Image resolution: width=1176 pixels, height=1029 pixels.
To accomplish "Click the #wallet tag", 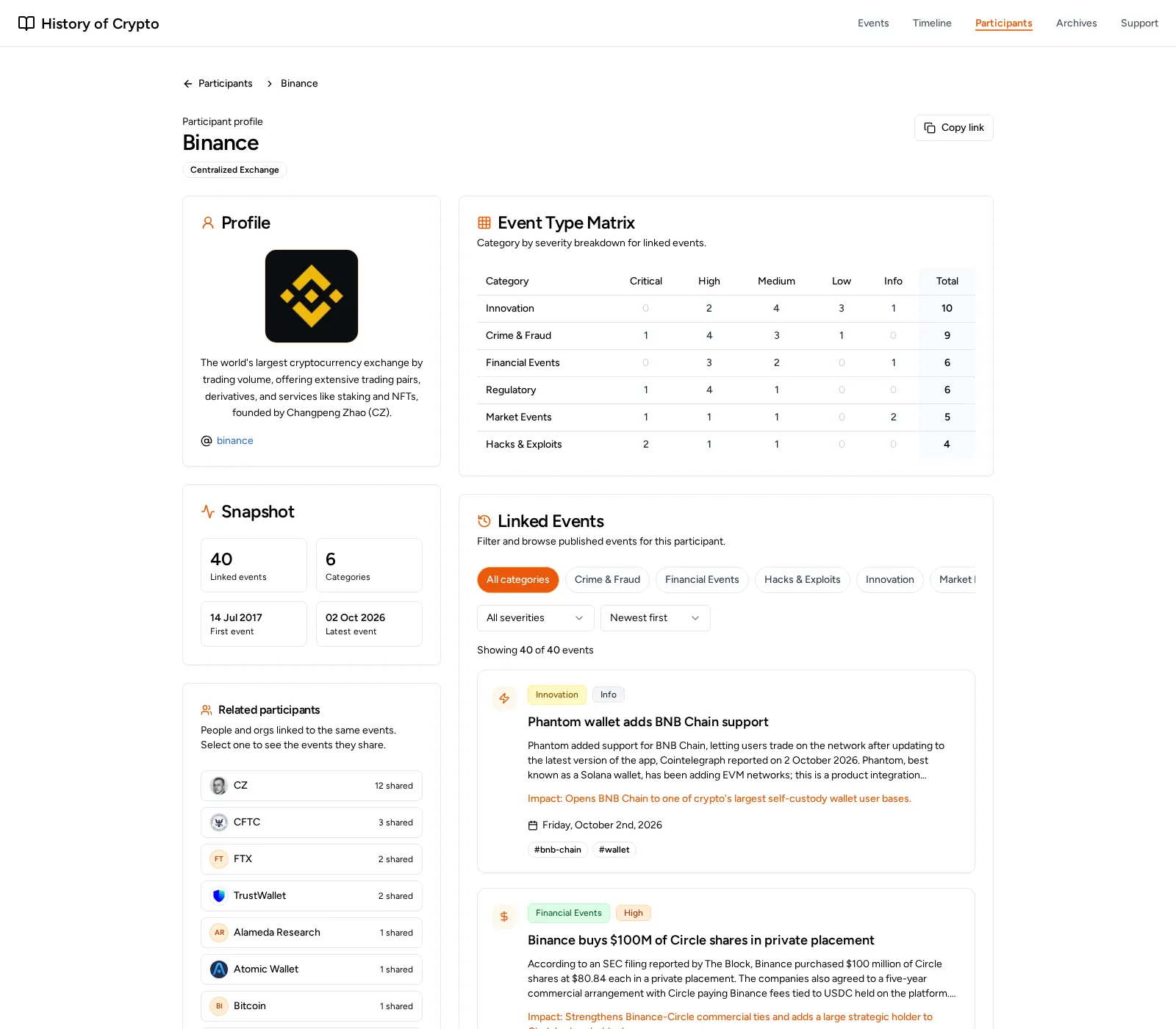I will tap(614, 850).
